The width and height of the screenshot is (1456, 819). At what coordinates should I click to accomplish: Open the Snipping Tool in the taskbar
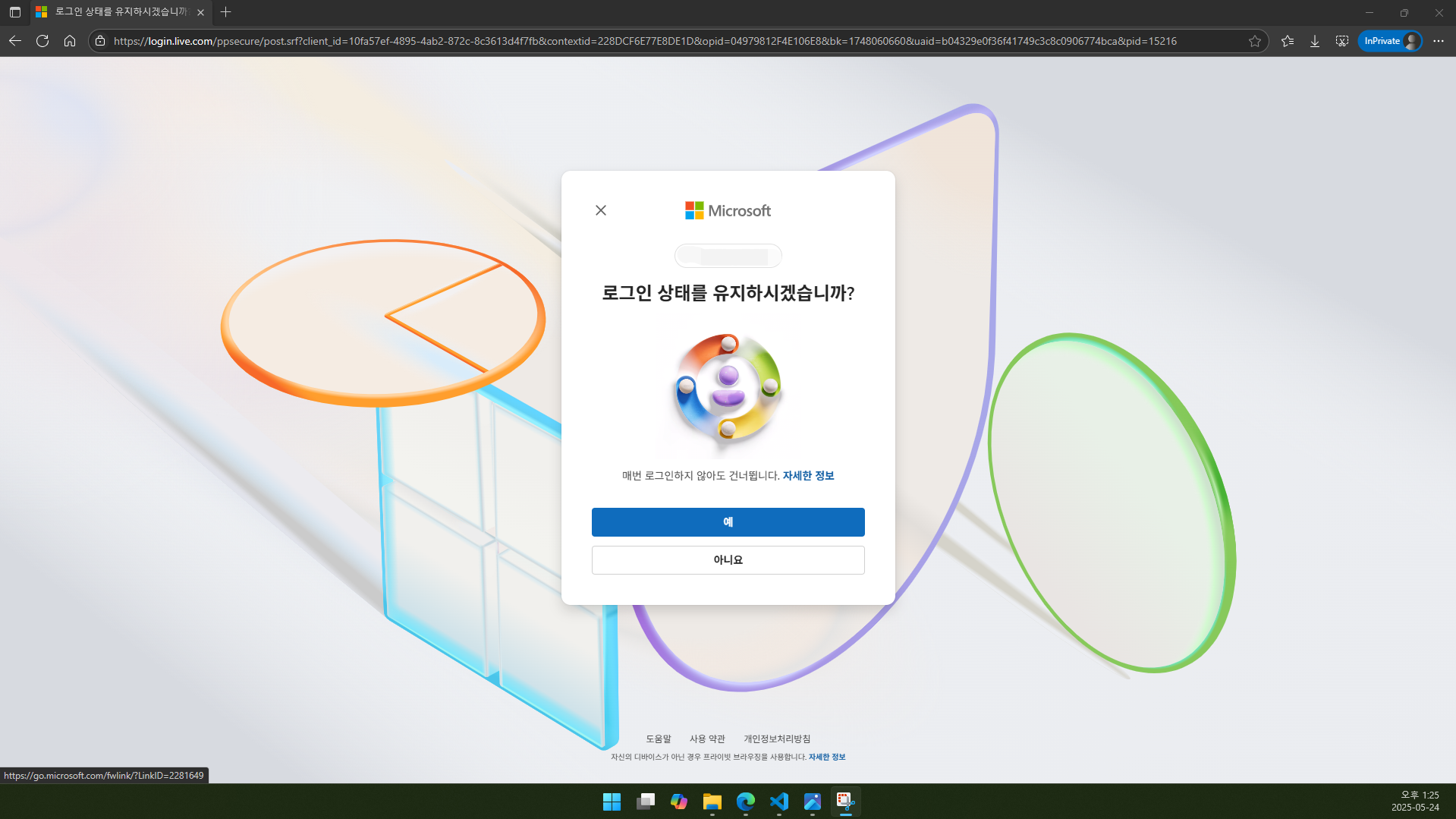(x=846, y=802)
